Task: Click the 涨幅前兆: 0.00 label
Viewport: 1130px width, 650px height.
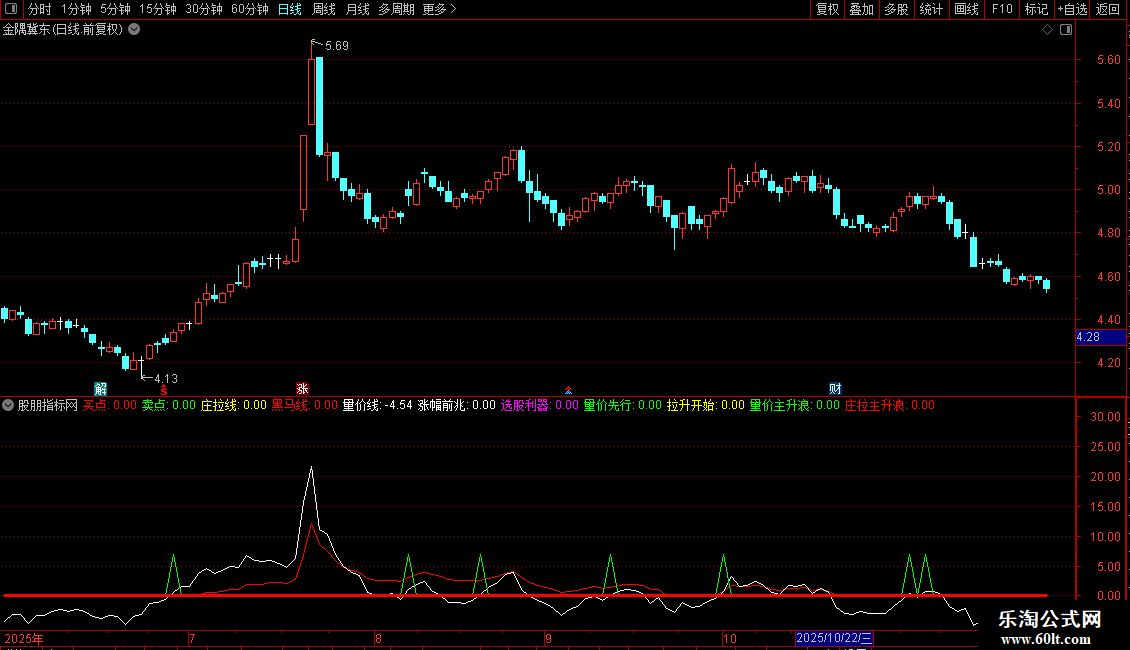Action: tap(457, 405)
